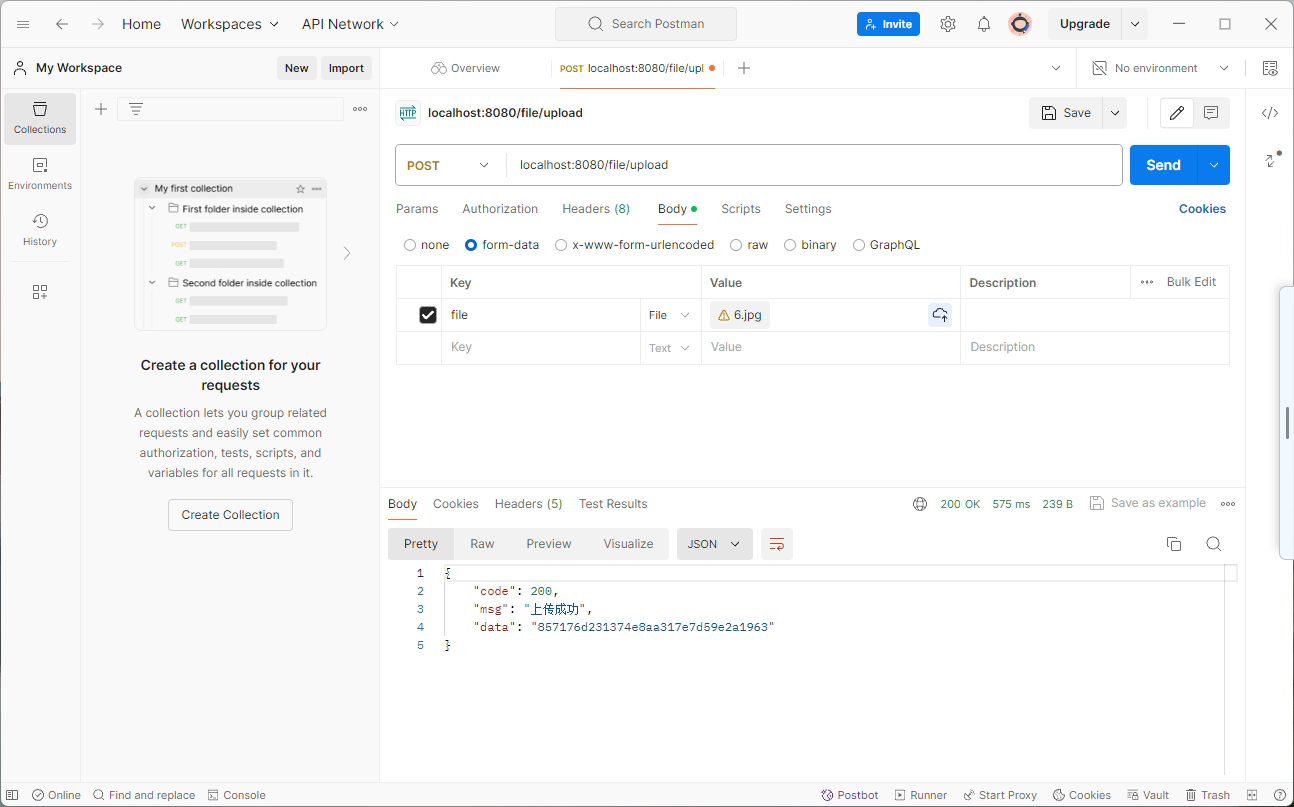Select the none body type
Image resolution: width=1294 pixels, height=807 pixels.
pyautogui.click(x=410, y=245)
